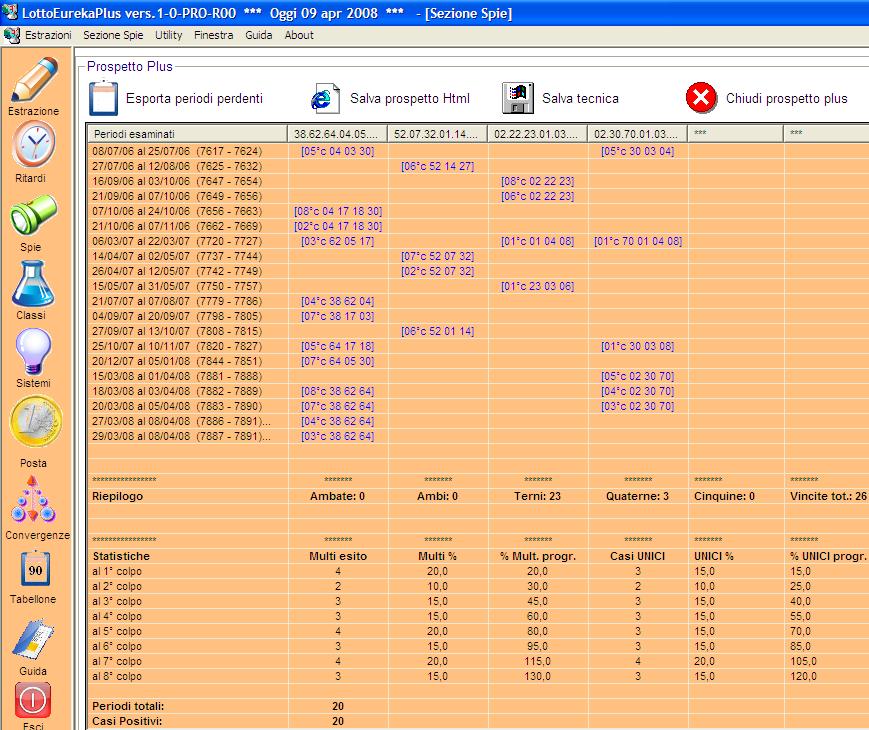Open the Posta euro coin icon
The image size is (869, 730).
[36, 421]
